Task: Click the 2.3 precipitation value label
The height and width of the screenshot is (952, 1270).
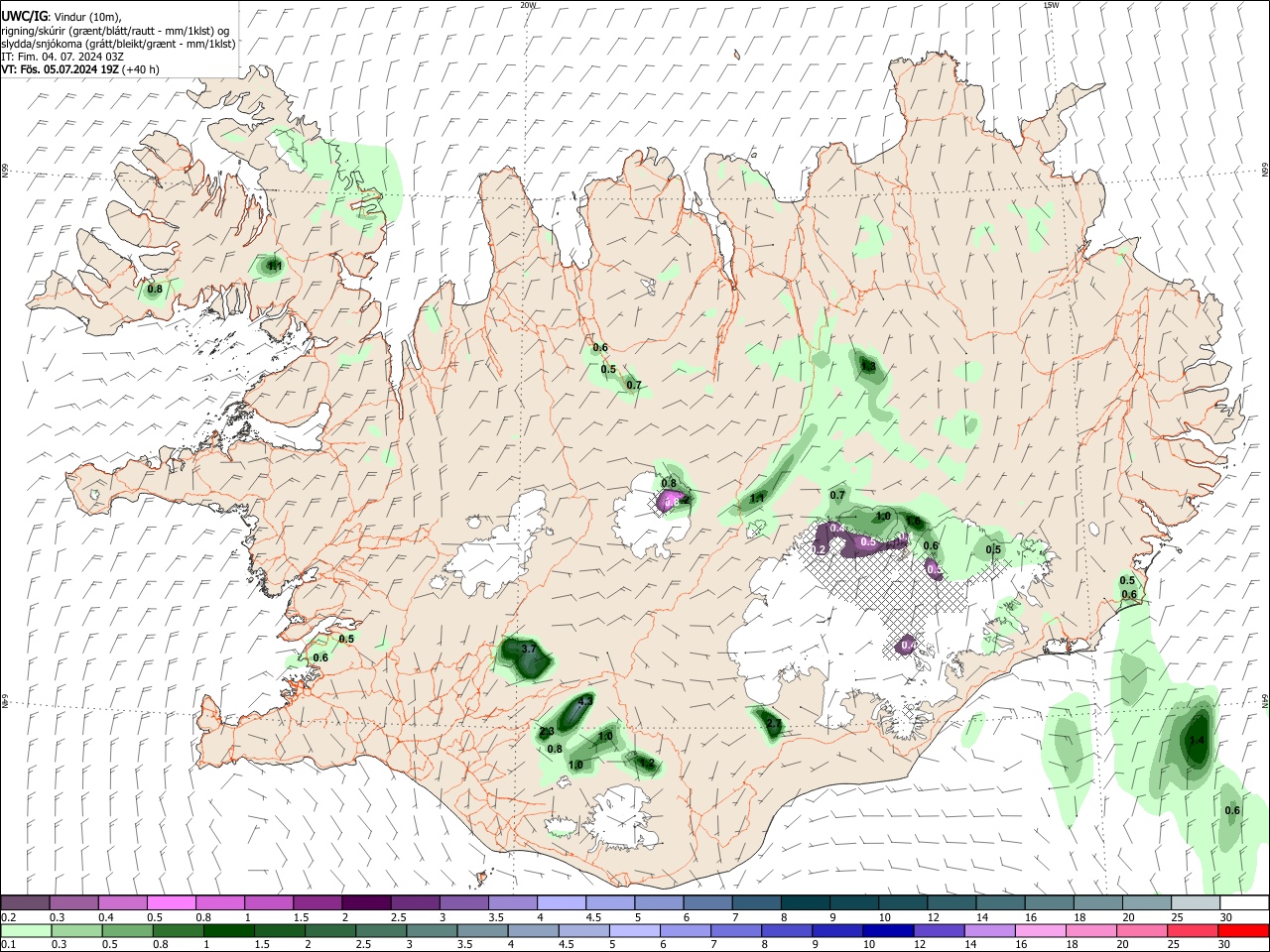Action: tap(547, 733)
